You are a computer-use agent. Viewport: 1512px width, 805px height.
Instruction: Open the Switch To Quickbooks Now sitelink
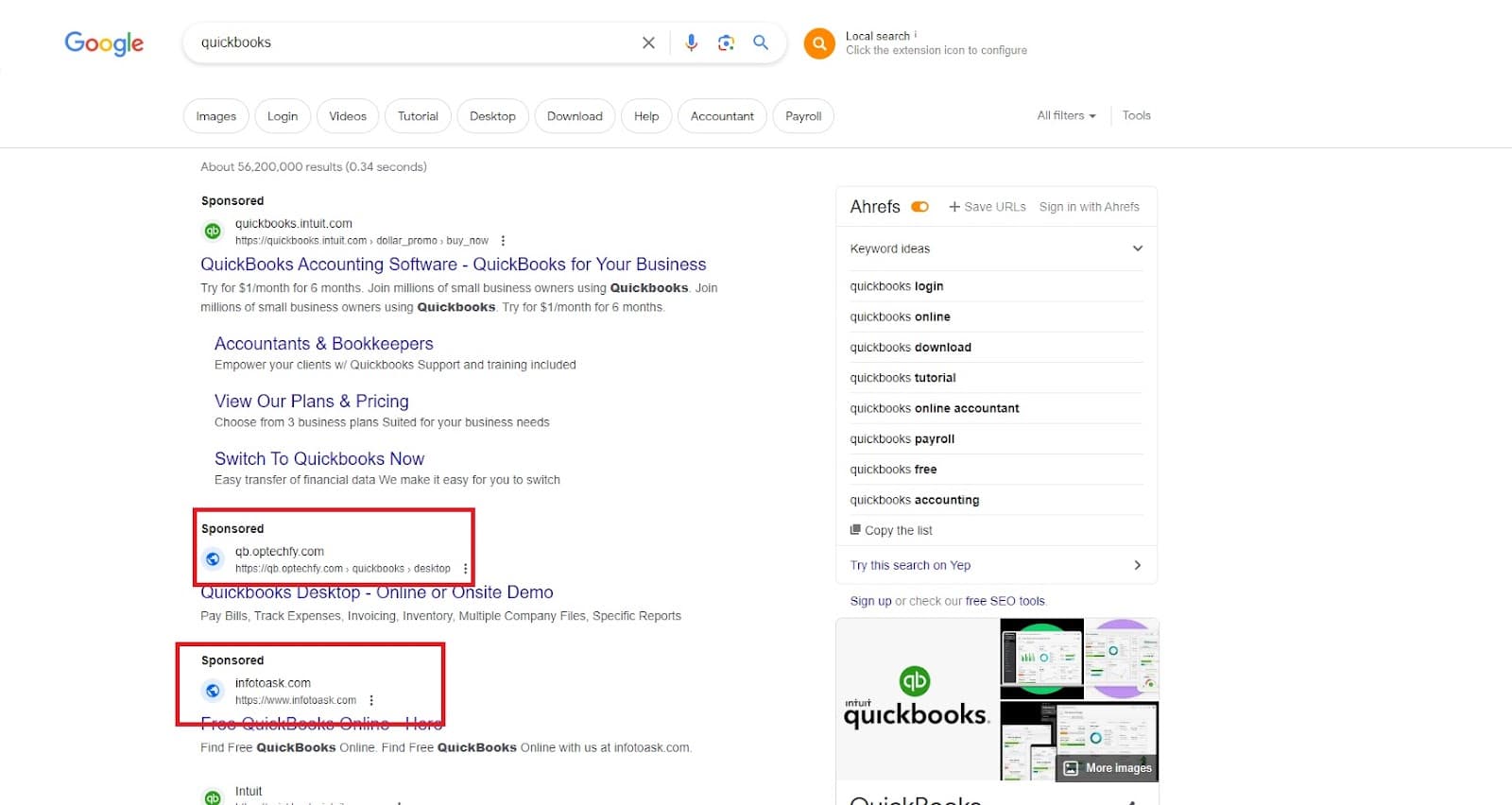click(x=319, y=459)
